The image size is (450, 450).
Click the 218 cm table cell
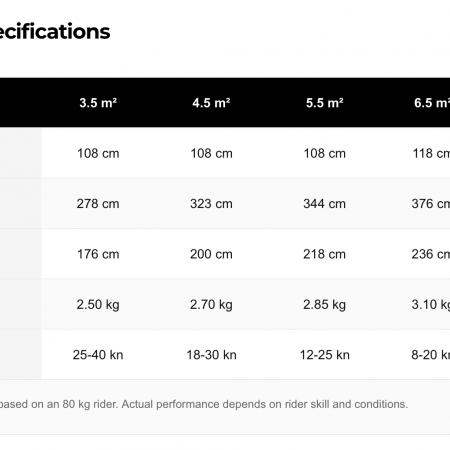pyautogui.click(x=325, y=254)
